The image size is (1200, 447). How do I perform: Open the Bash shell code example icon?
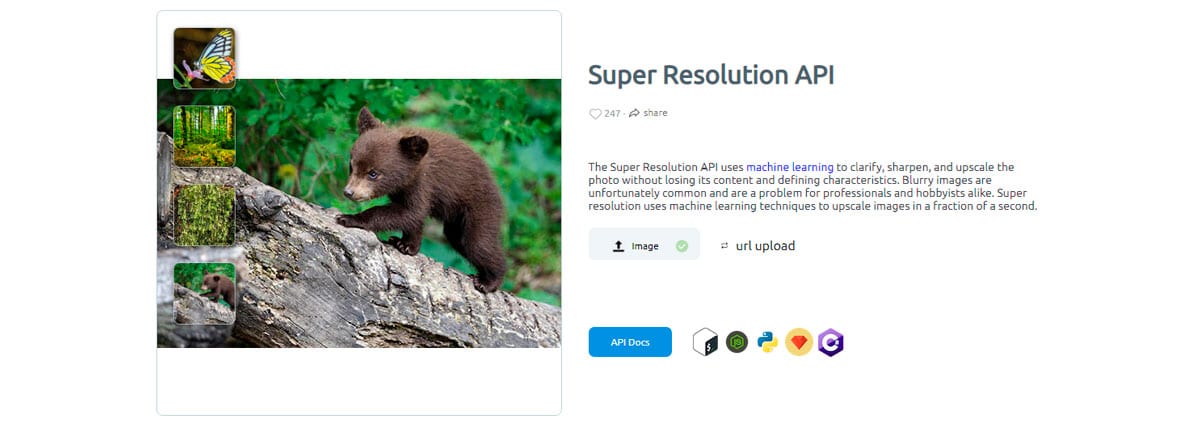tap(705, 343)
